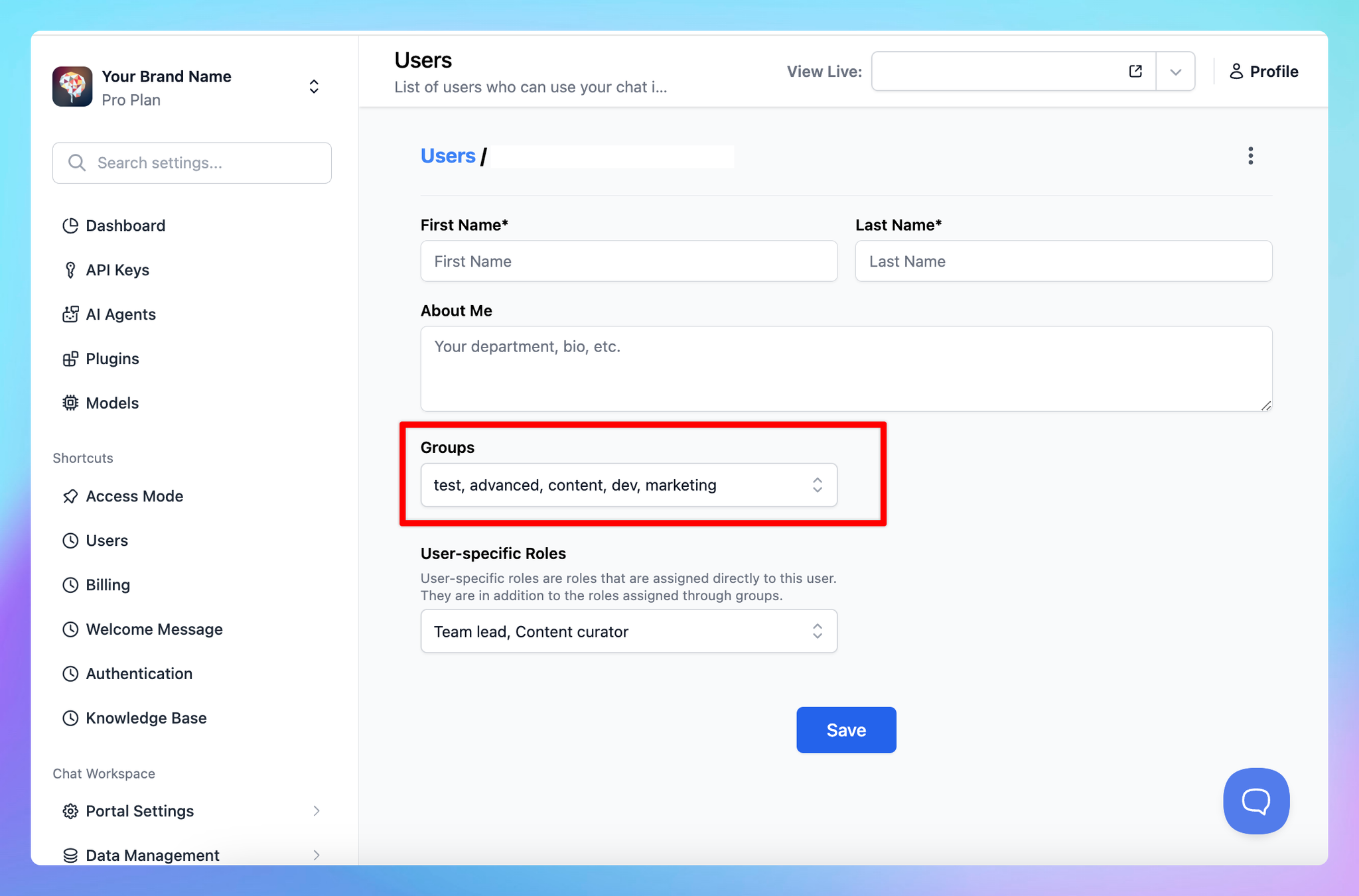Open the chat bubble support widget

pyautogui.click(x=1255, y=800)
